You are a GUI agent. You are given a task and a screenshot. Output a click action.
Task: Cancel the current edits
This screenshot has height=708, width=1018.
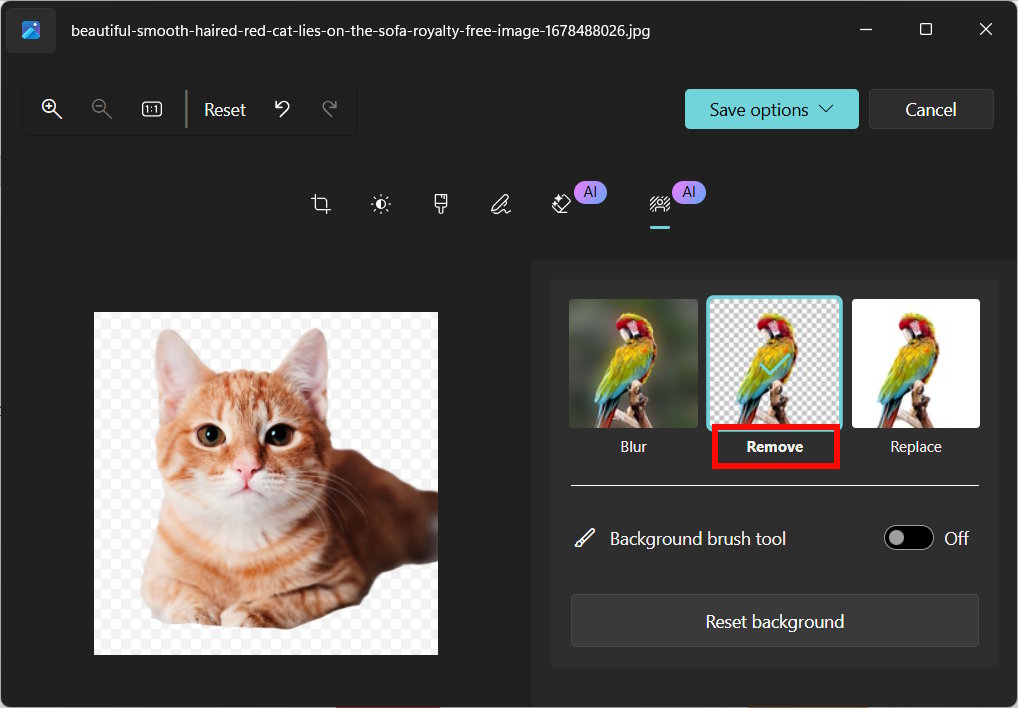coord(931,109)
